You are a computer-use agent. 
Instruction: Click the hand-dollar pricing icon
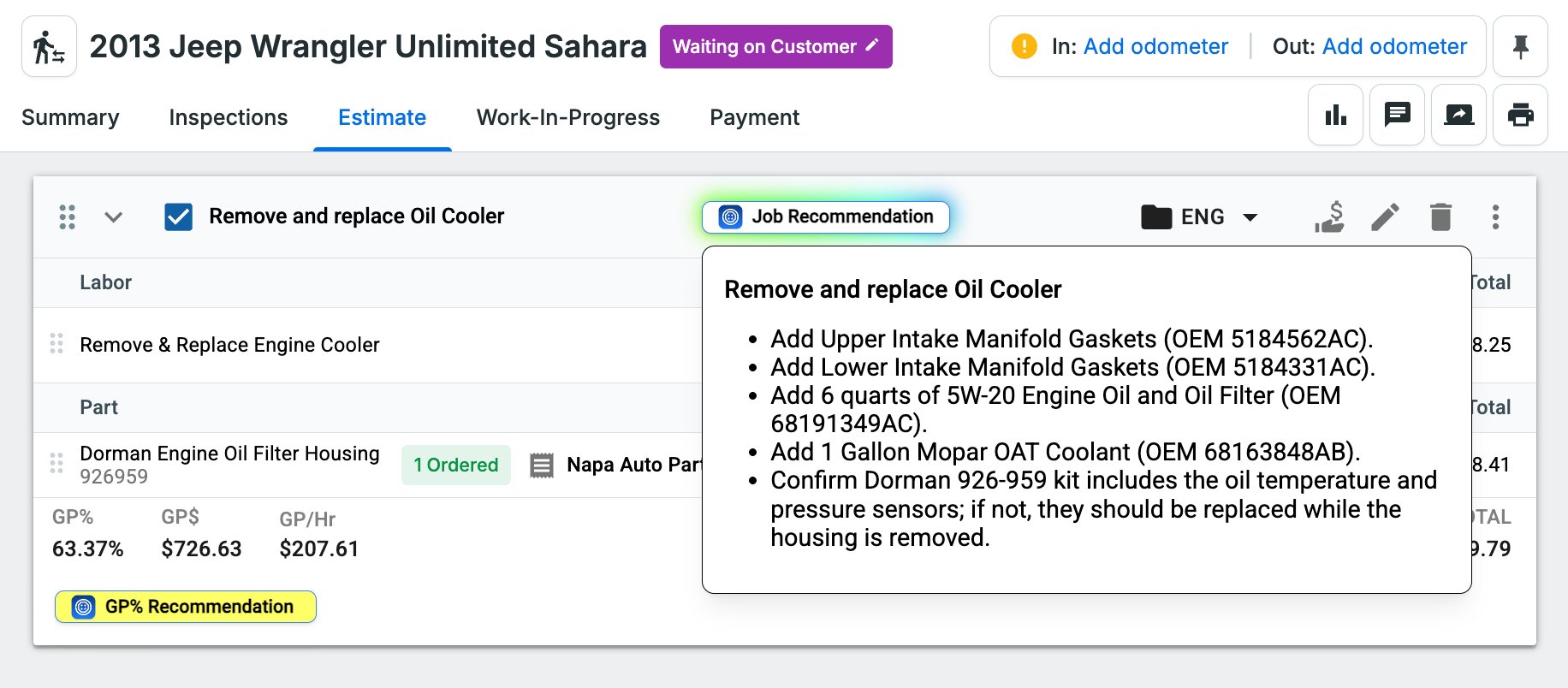coord(1330,217)
